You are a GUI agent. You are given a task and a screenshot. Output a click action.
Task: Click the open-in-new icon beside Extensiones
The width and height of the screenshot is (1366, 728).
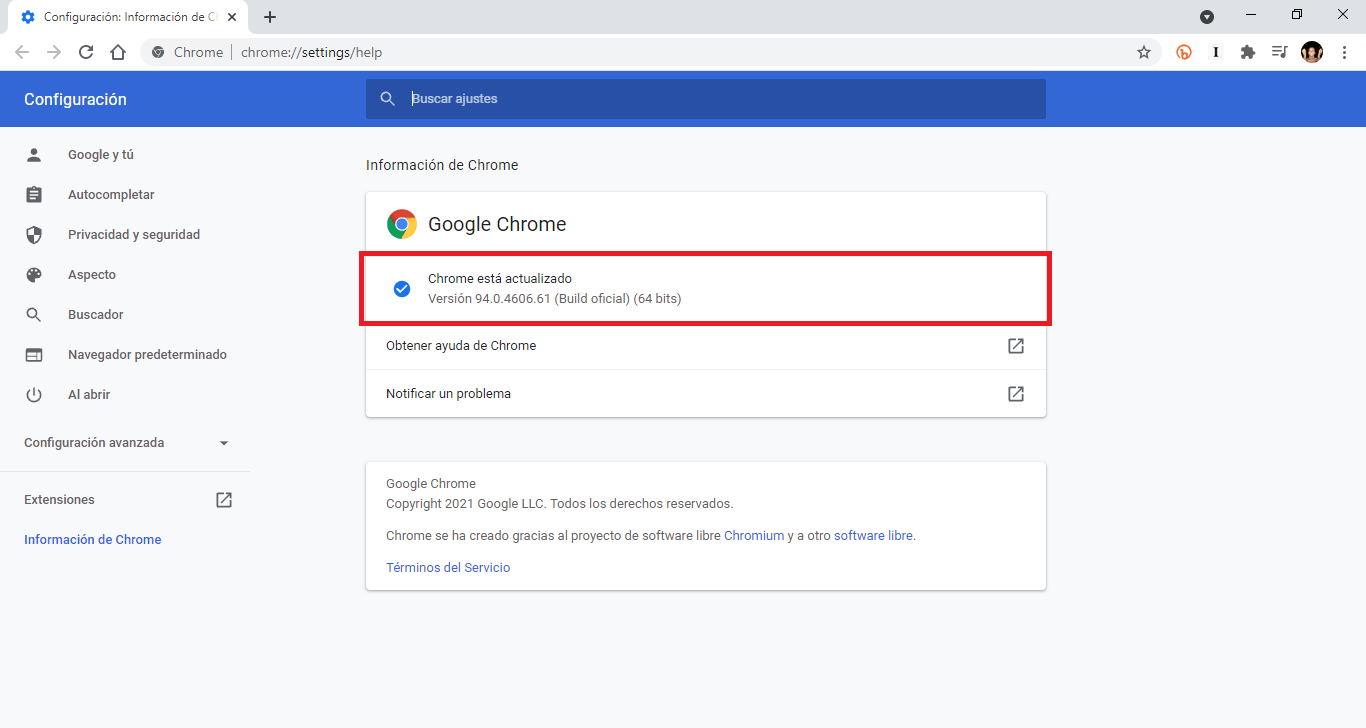coord(224,500)
